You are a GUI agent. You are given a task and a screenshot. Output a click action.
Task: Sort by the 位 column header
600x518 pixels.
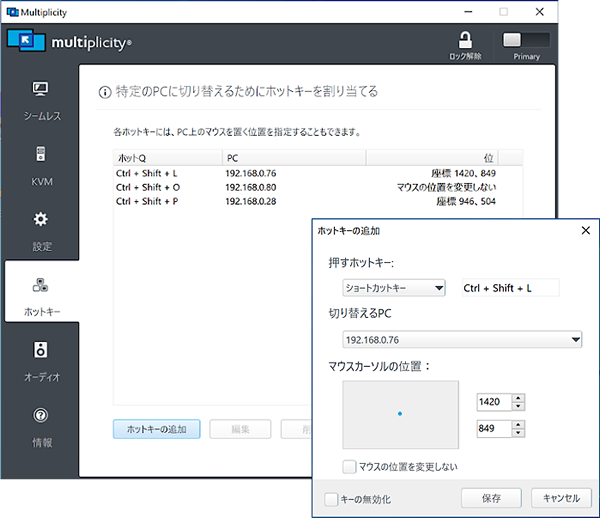(x=432, y=158)
